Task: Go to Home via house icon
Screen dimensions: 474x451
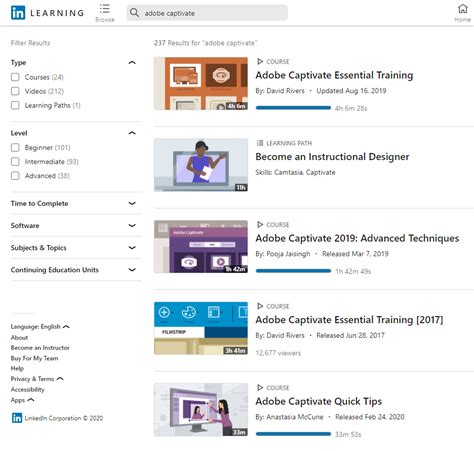Action: point(463,9)
